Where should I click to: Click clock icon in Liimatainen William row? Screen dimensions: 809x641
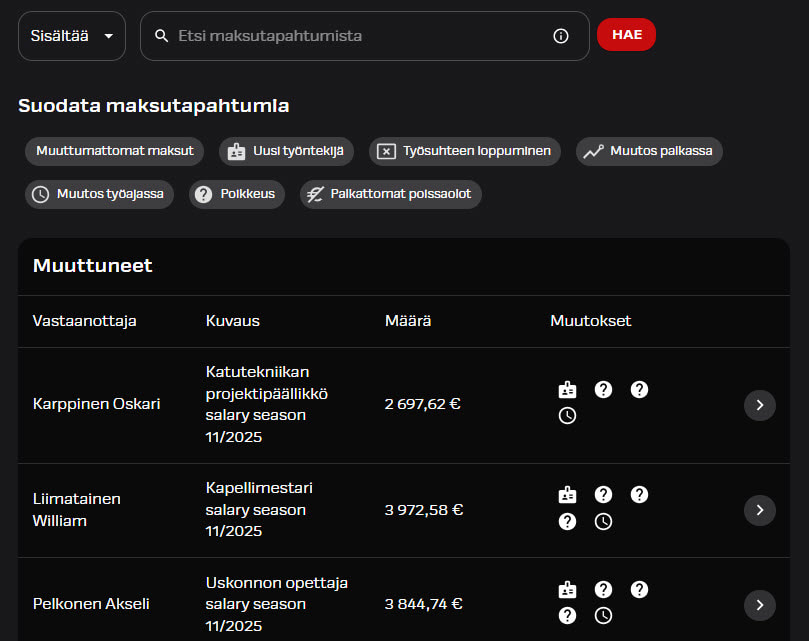click(603, 521)
